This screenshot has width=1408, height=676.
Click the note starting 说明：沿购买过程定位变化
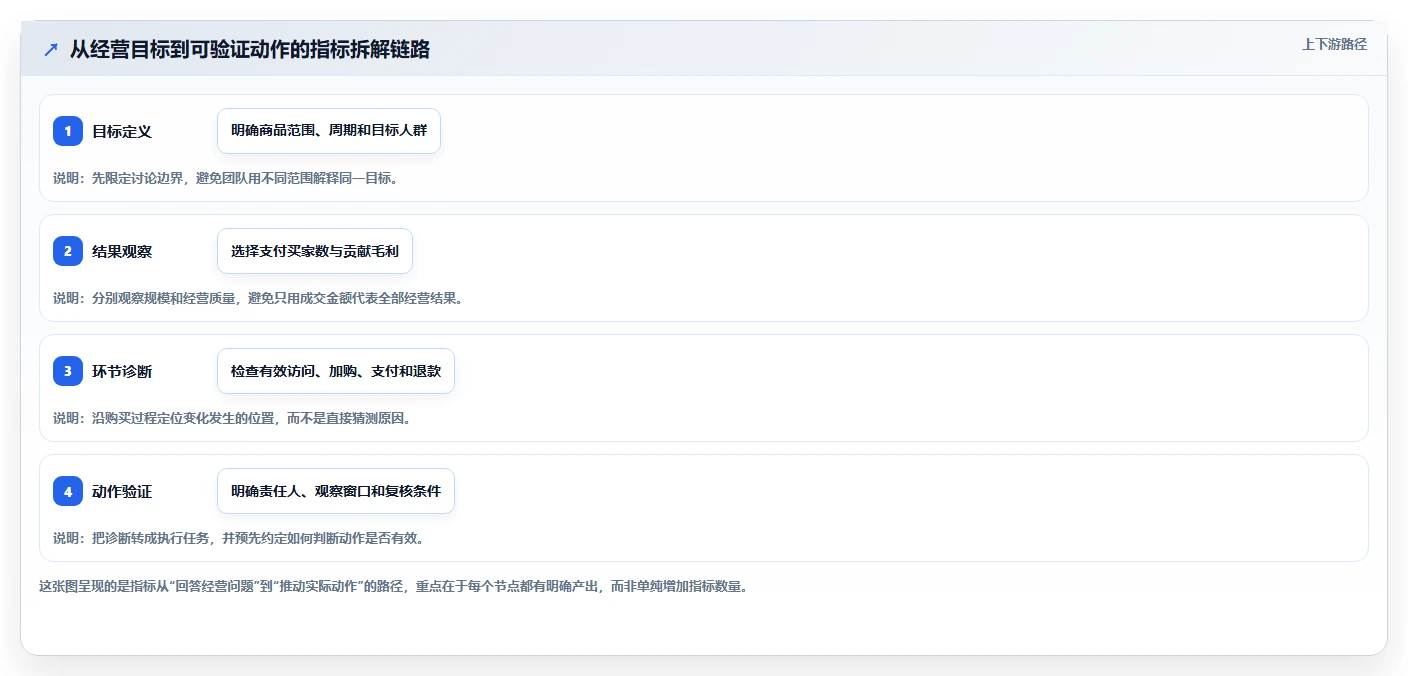232,418
